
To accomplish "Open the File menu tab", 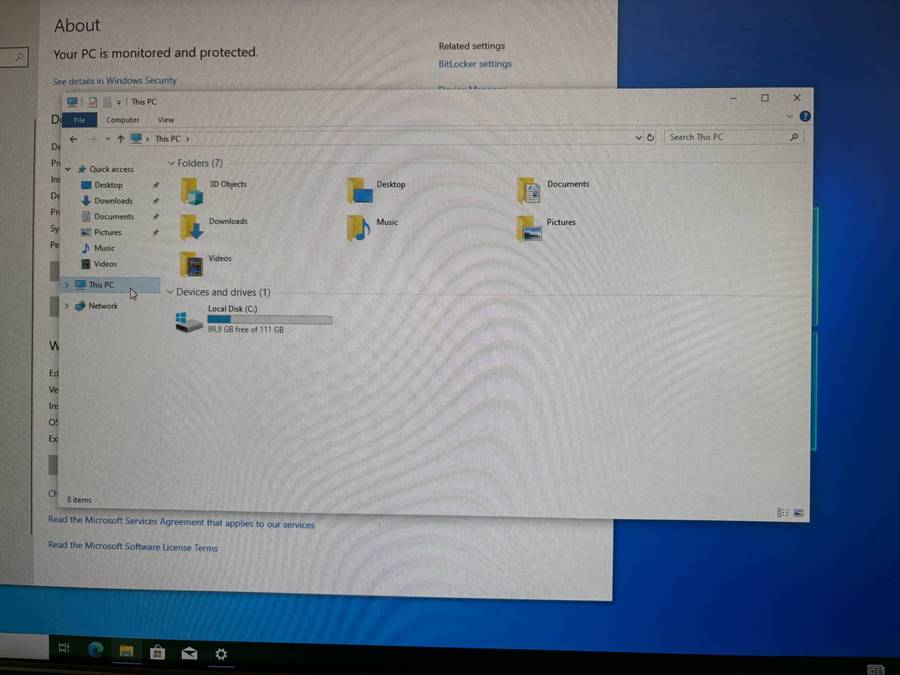I will [x=79, y=120].
